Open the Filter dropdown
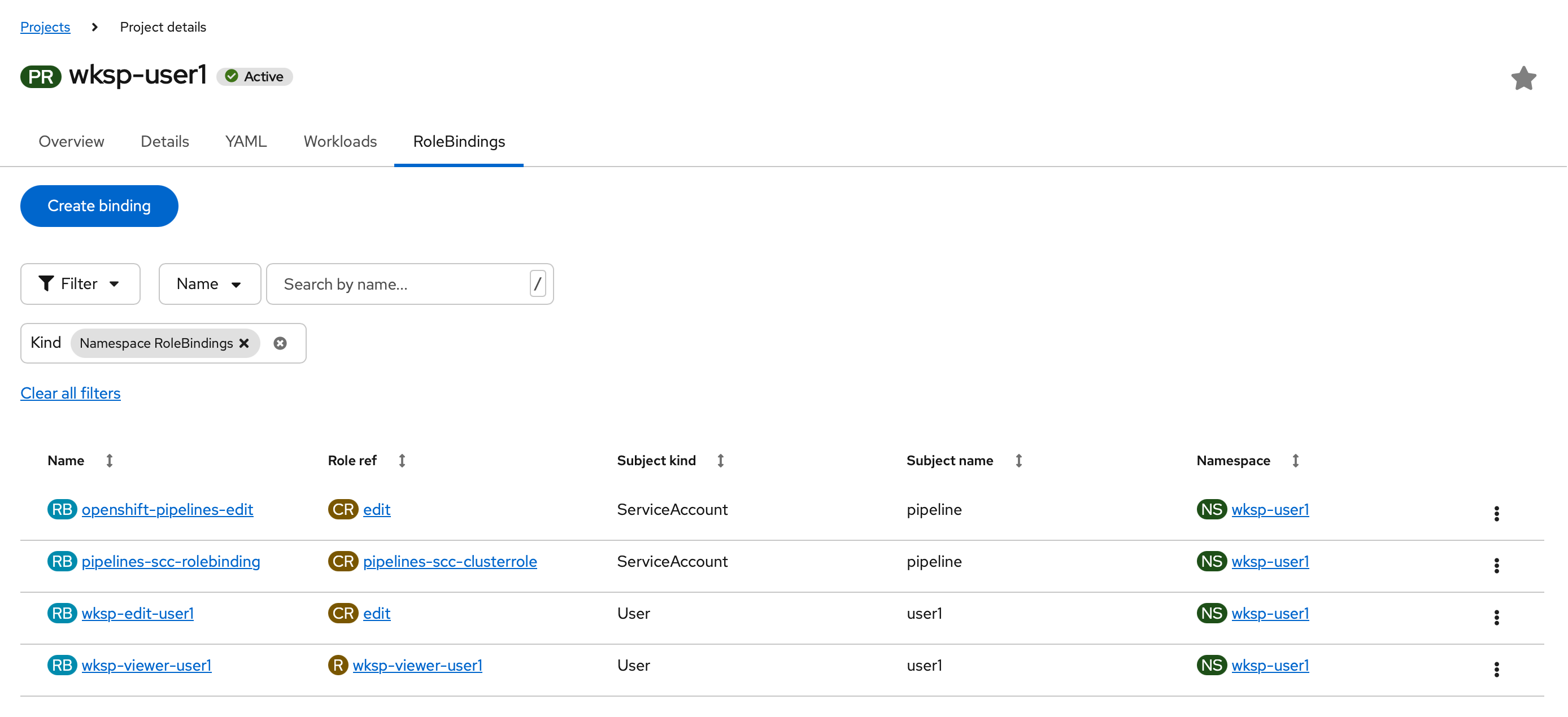Screen dimensions: 1568x717 [80, 283]
